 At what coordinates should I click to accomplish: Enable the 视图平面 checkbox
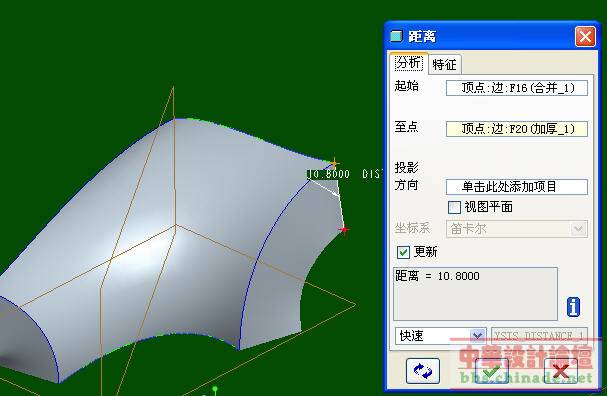click(x=454, y=207)
